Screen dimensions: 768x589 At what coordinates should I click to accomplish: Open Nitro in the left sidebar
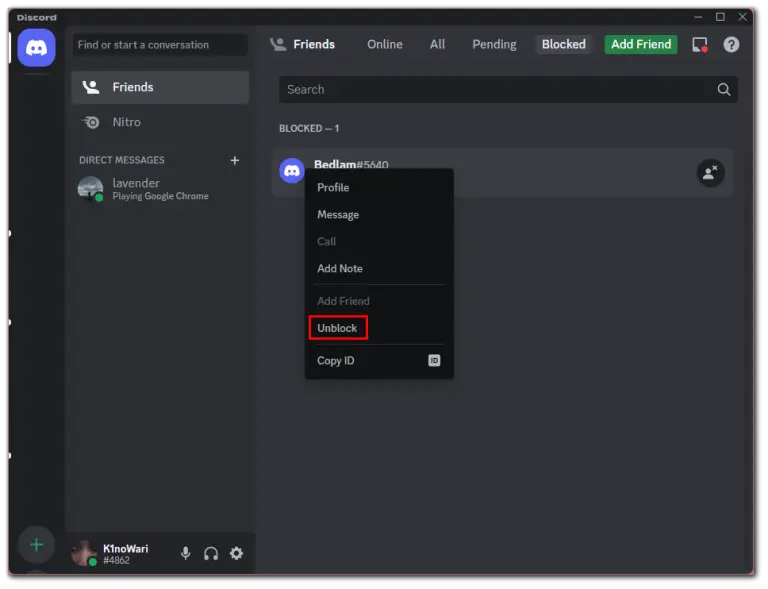coord(161,122)
